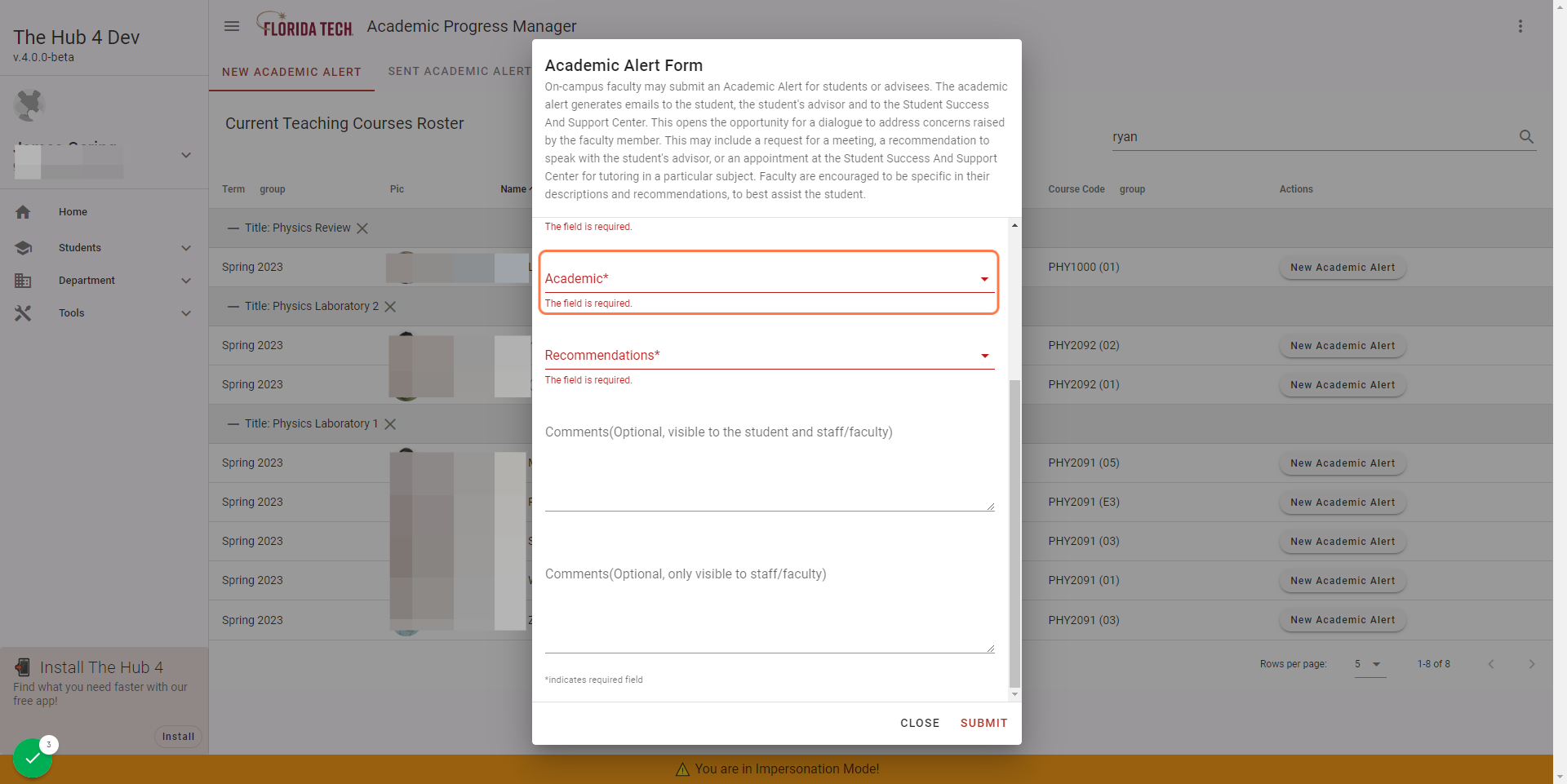
Task: Click New Academic Alert for PHY2091 (E3)
Action: tap(1343, 503)
